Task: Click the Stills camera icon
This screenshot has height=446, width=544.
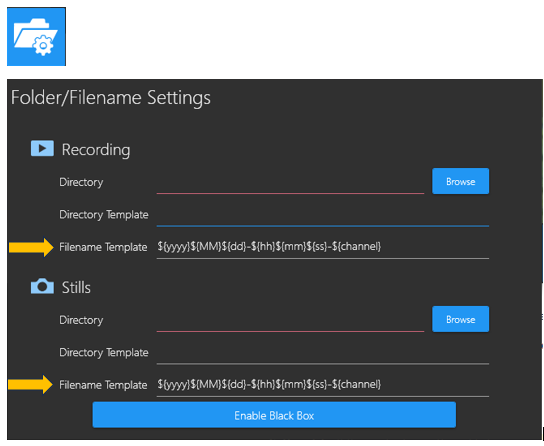Action: (x=42, y=286)
